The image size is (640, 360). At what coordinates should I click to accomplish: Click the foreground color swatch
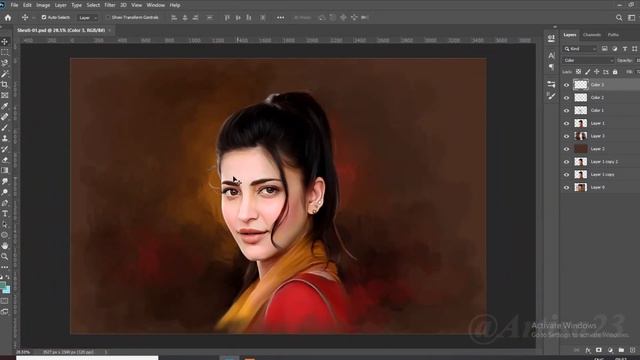pyautogui.click(x=3, y=285)
